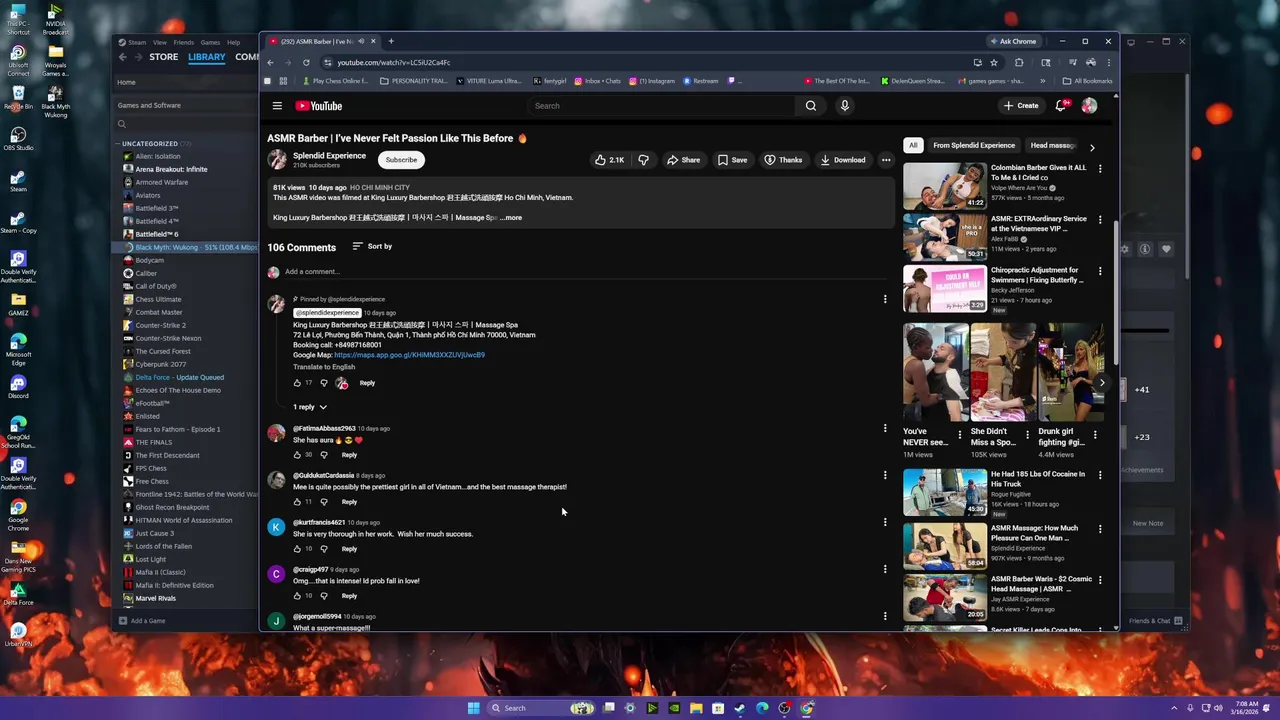
Task: Click the Create button
Action: coord(1021,106)
